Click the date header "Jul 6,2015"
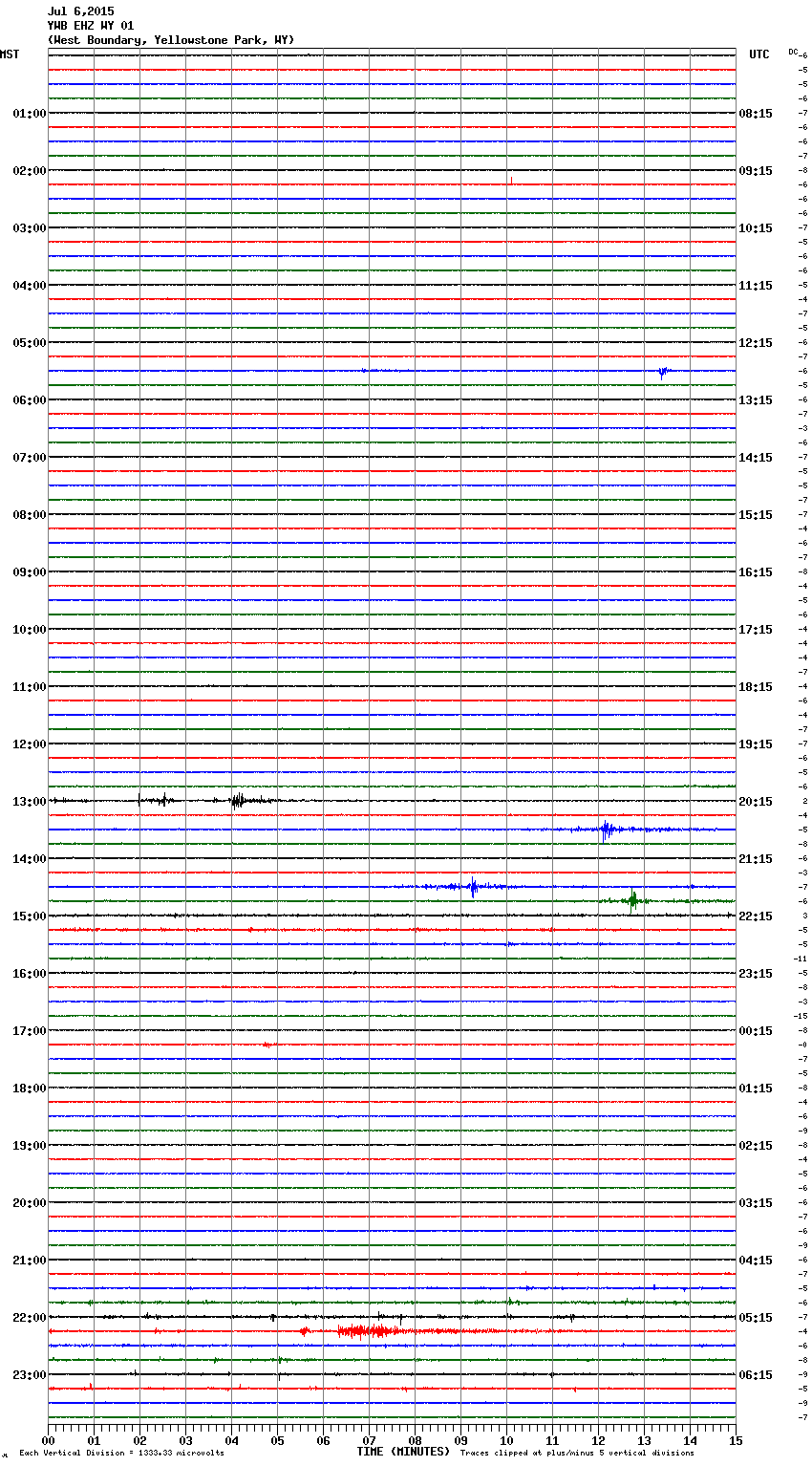Viewport: 812px width, 1466px height. (80, 11)
